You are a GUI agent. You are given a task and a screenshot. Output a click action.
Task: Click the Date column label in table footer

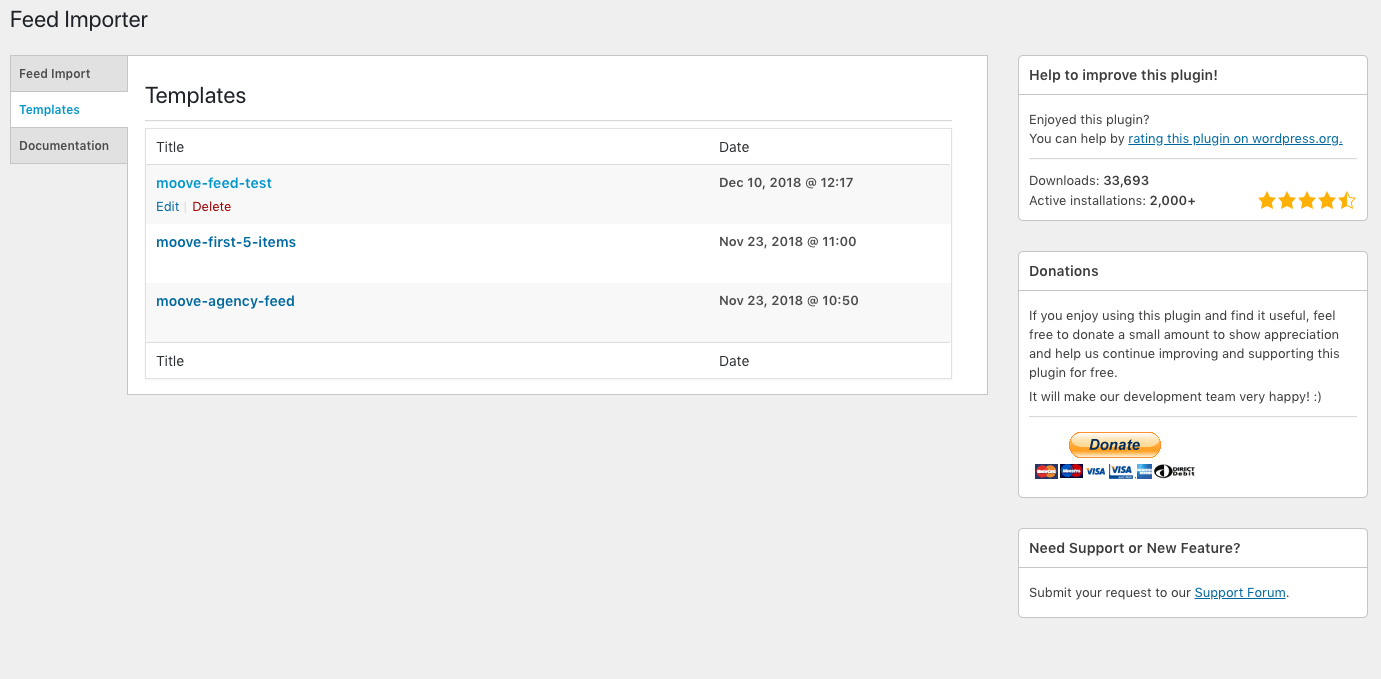[734, 361]
